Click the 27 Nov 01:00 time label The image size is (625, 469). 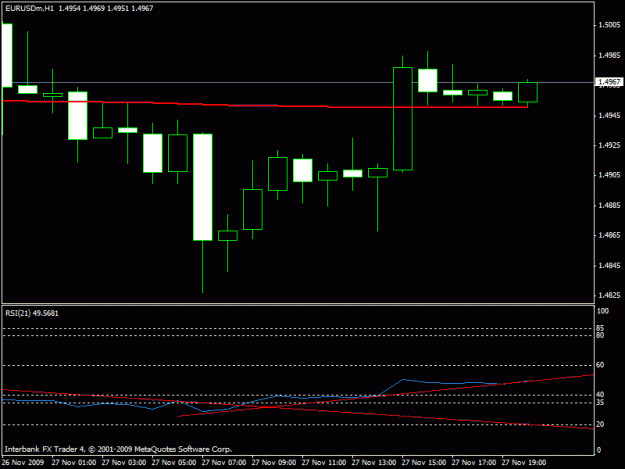tap(74, 462)
